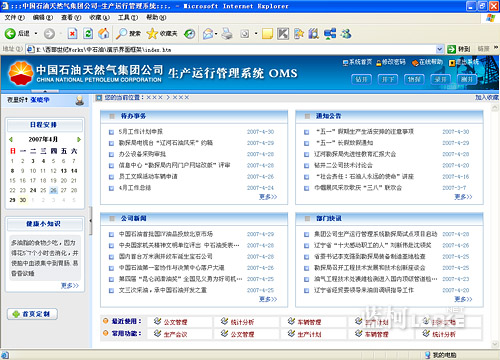
Task: Open the Back button history dropdown
Action: pyautogui.click(x=36, y=33)
